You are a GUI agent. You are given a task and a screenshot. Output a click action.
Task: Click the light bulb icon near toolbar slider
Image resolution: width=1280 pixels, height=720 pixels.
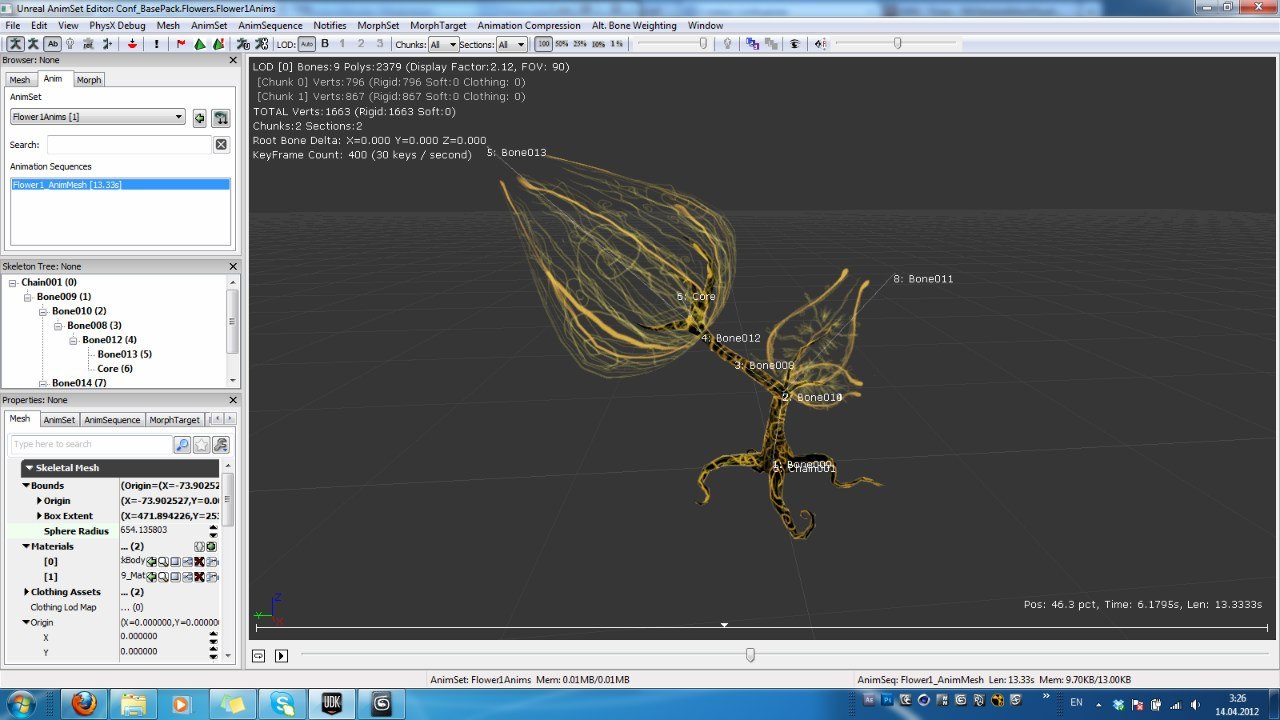[727, 44]
